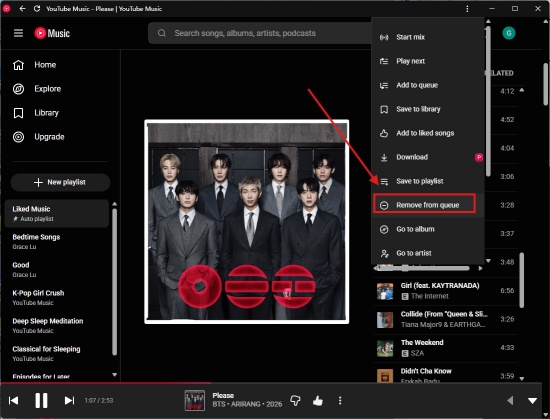Screen dimensions: 550x419
Task: Open Classical for Sleeping playlist
Action: pyautogui.click(x=57, y=354)
